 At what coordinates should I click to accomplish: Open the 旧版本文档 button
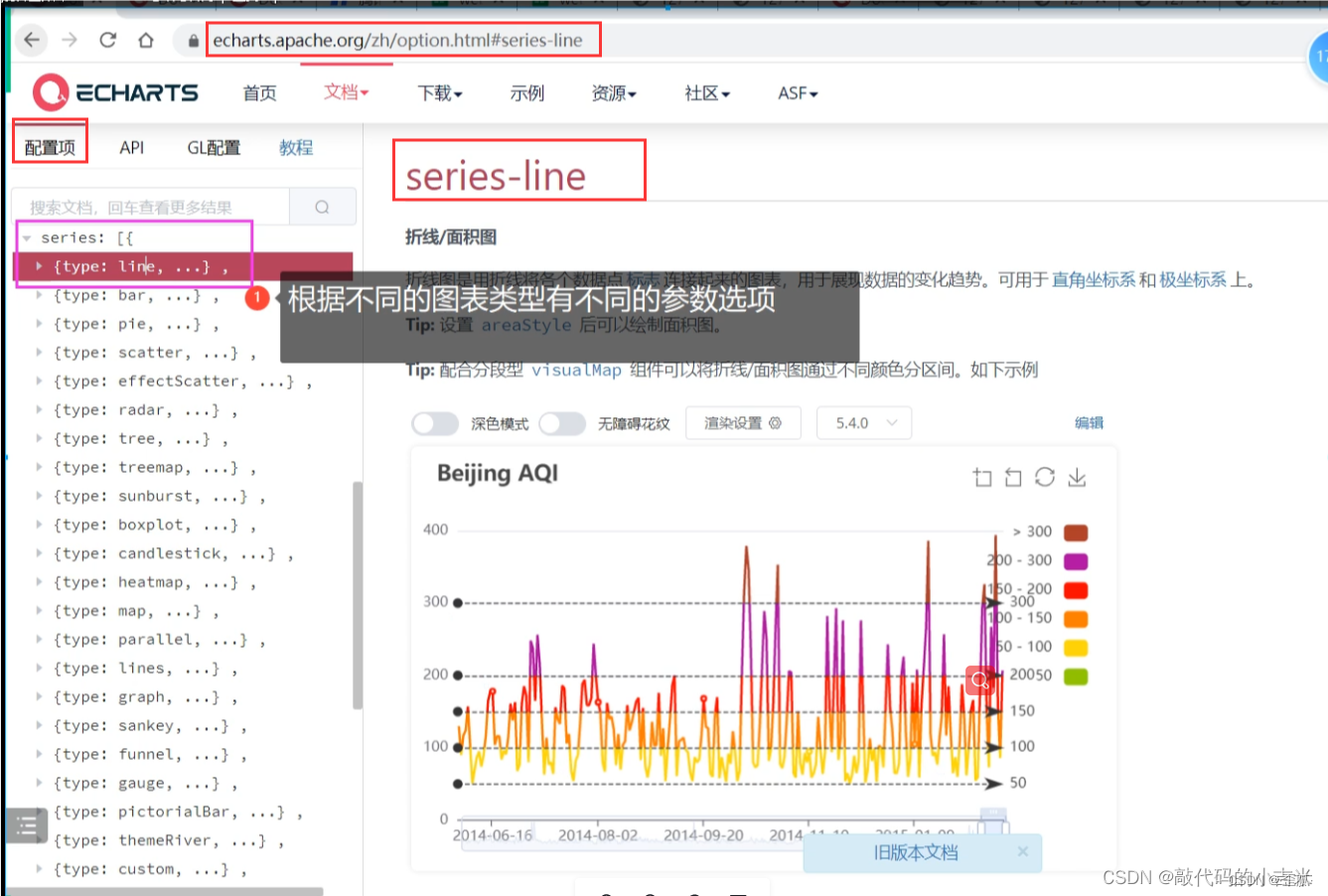[916, 852]
